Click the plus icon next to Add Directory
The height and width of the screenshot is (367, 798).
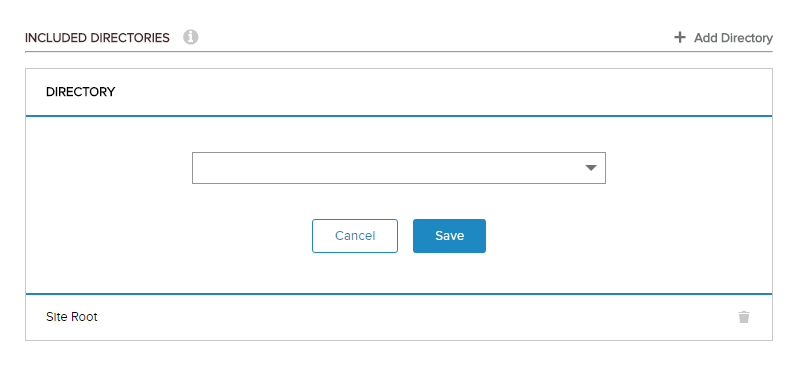pos(679,38)
